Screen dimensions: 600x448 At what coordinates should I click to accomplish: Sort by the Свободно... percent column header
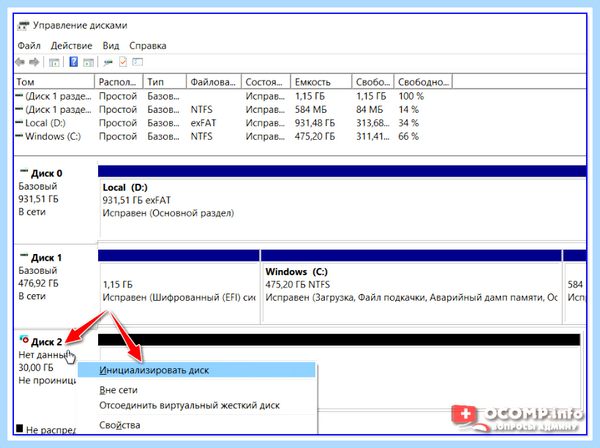tap(423, 82)
